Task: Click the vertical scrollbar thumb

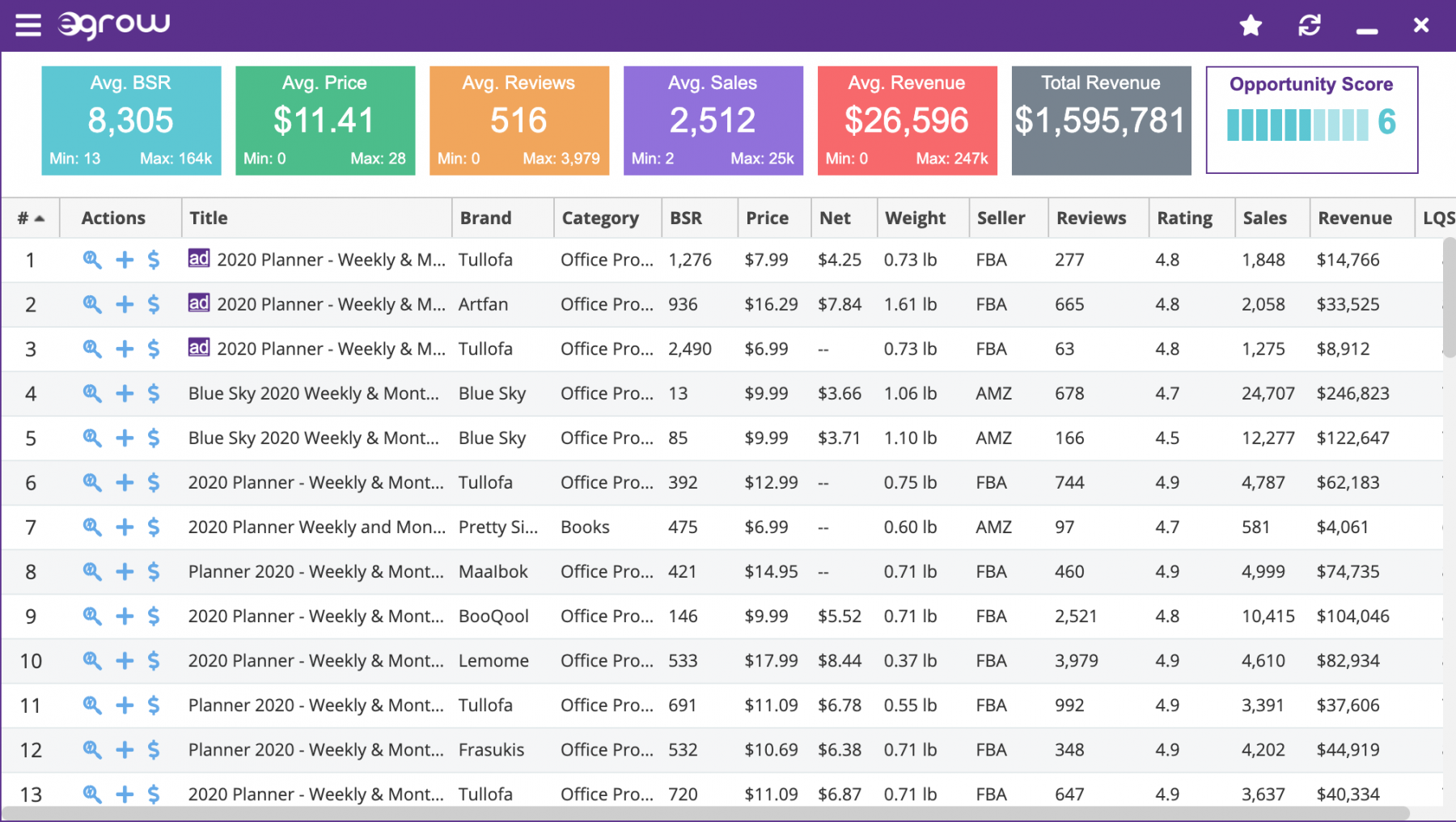Action: coord(1449,297)
